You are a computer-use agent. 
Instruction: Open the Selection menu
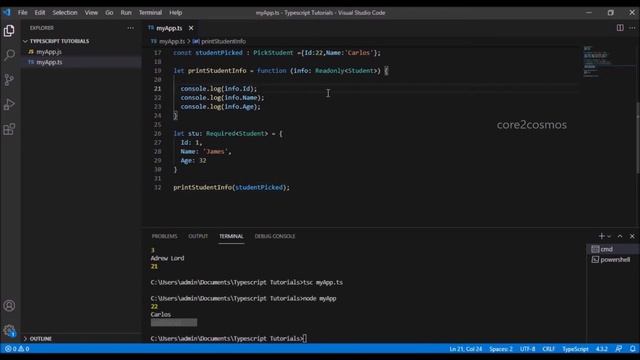click(64, 13)
